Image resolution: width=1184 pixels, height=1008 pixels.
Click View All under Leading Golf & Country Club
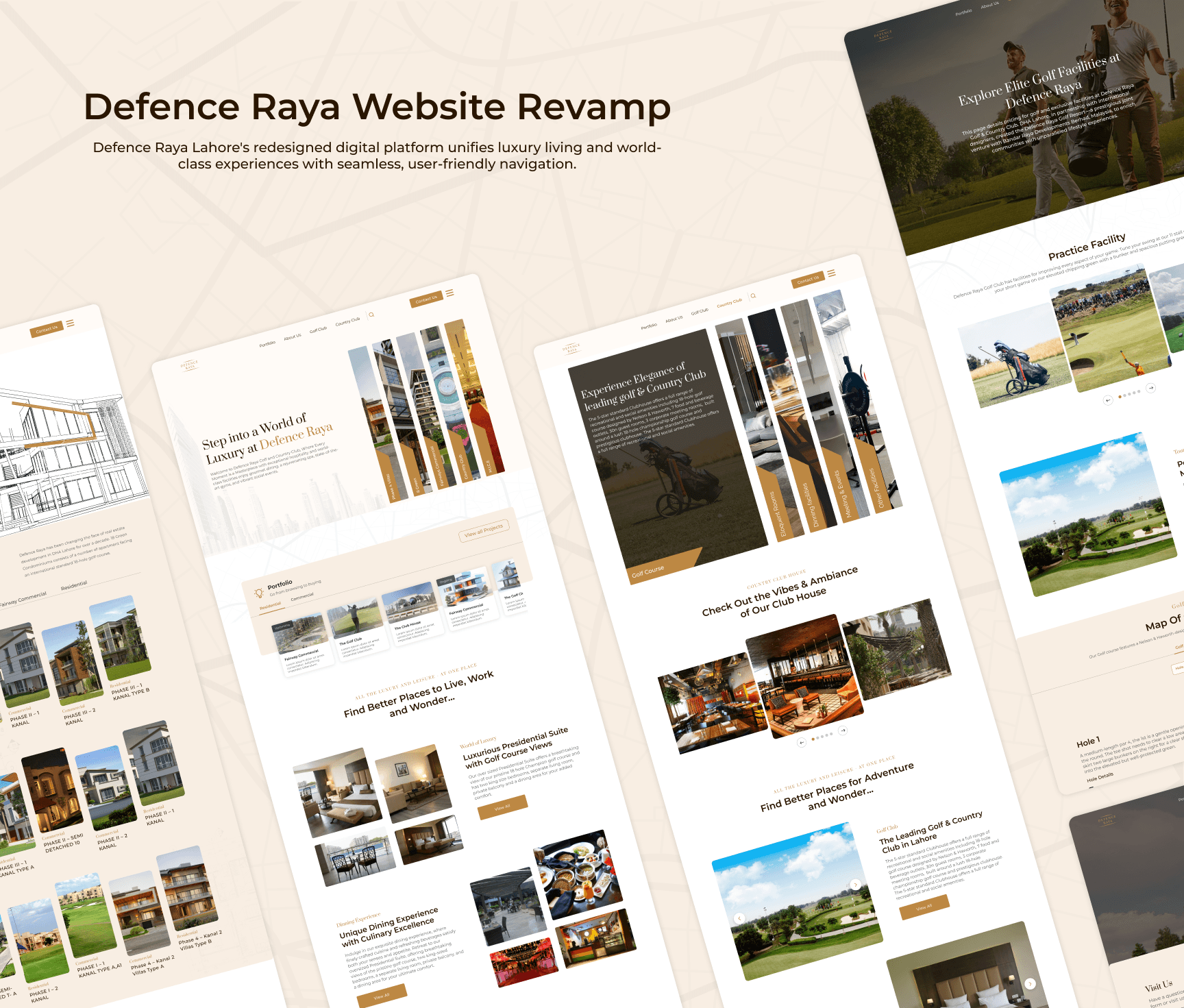pyautogui.click(x=924, y=907)
